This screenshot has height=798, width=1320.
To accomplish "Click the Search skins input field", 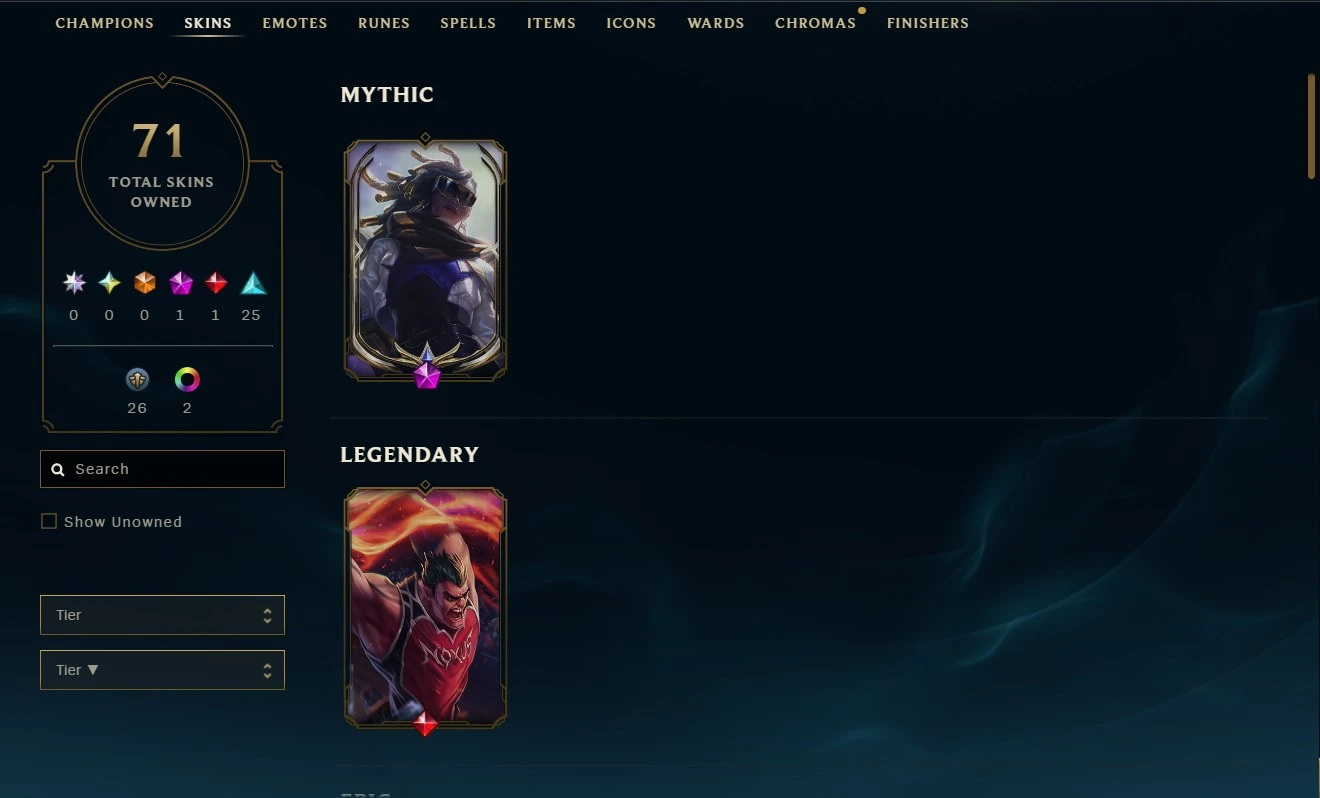I will click(162, 469).
